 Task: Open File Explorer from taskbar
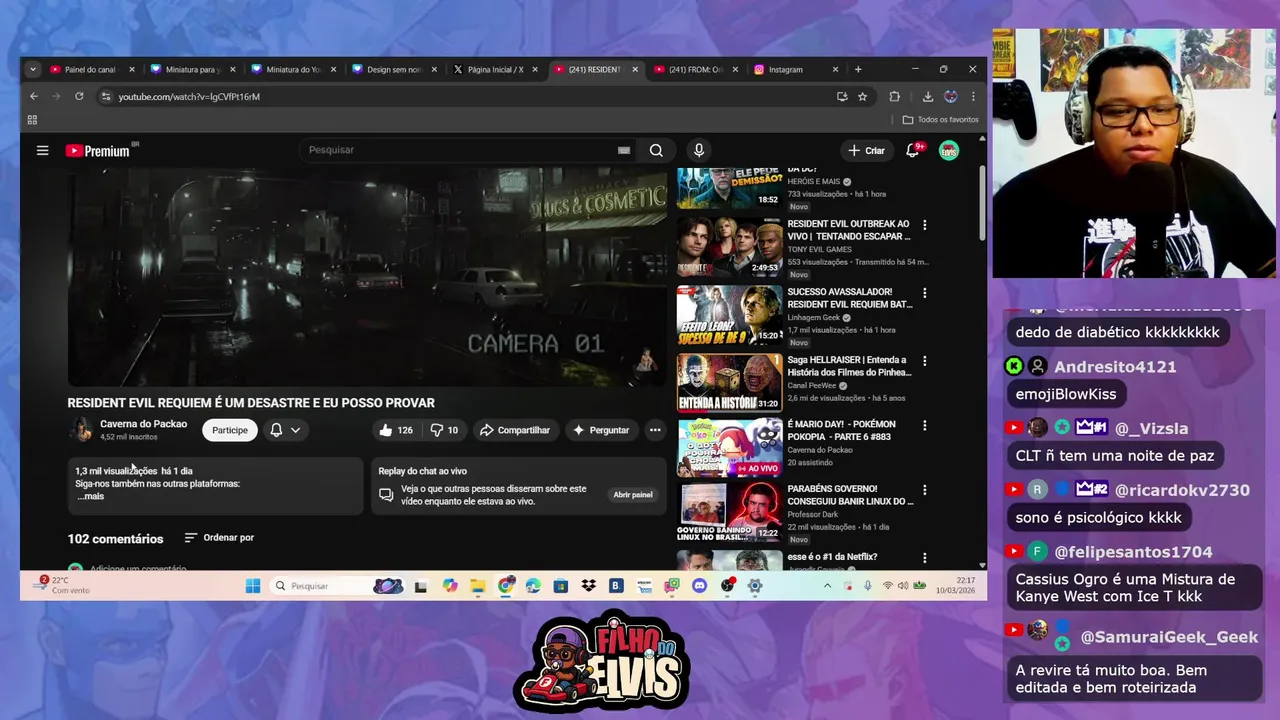pyautogui.click(x=478, y=586)
